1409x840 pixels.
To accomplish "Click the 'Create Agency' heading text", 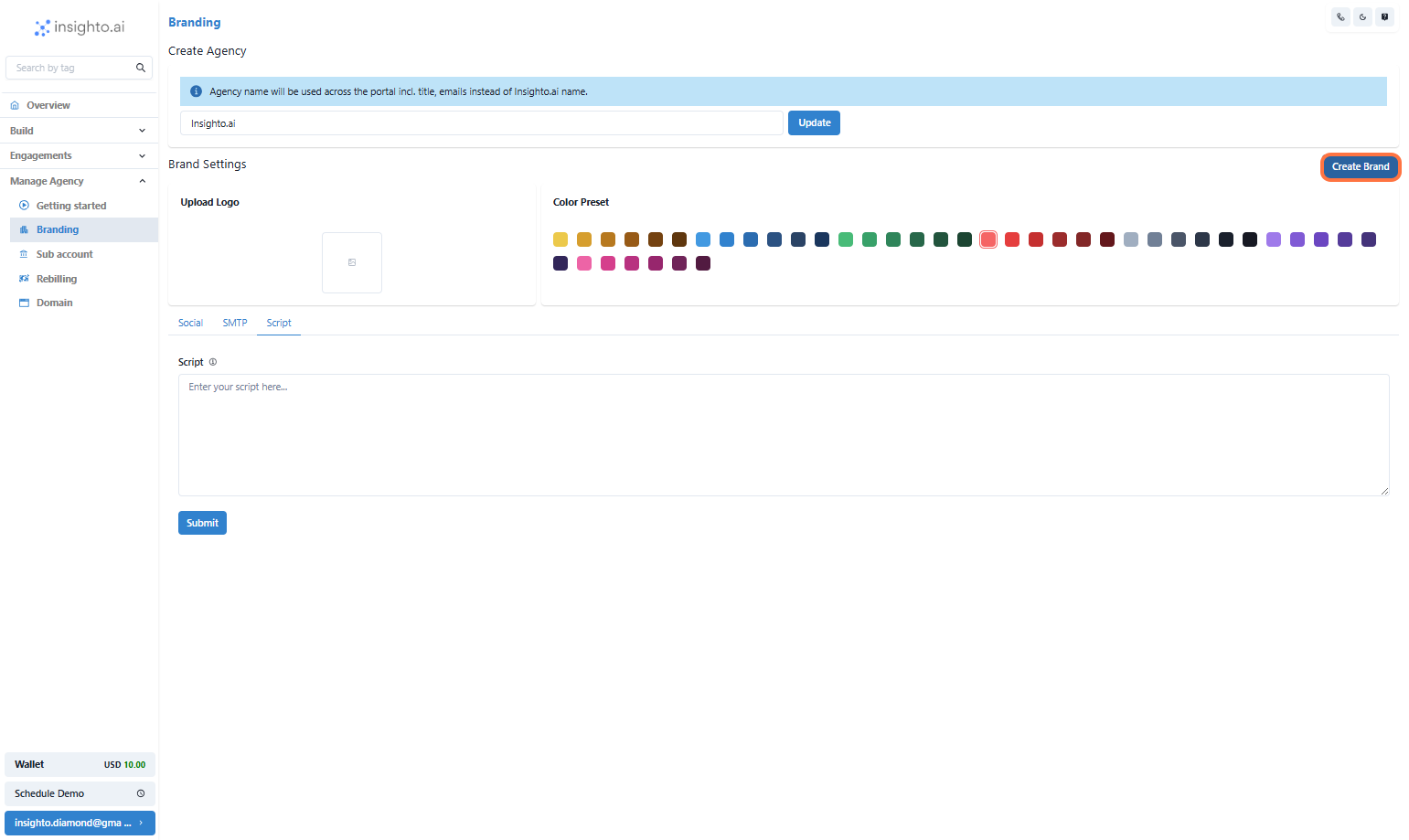I will click(x=208, y=51).
